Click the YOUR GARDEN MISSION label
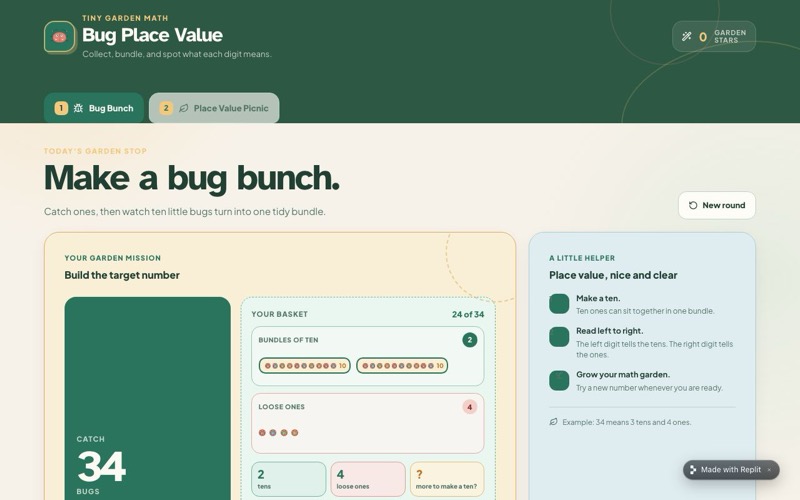The width and height of the screenshot is (800, 500). [x=113, y=258]
